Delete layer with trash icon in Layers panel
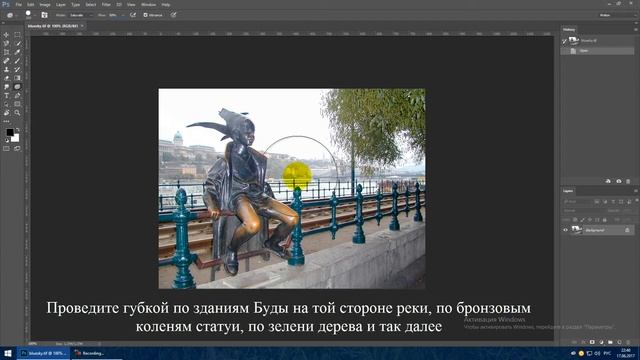Screen dimensions: 640x360 628,342
